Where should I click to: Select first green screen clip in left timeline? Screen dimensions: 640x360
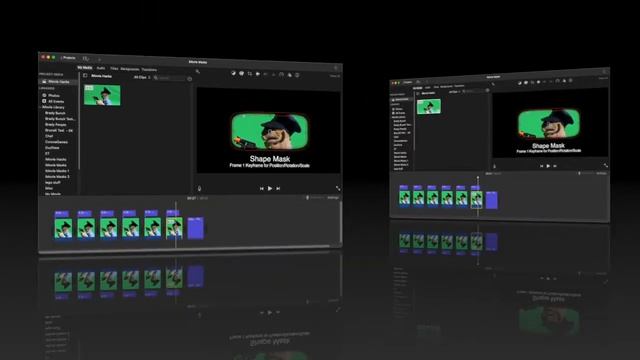(x=63, y=228)
